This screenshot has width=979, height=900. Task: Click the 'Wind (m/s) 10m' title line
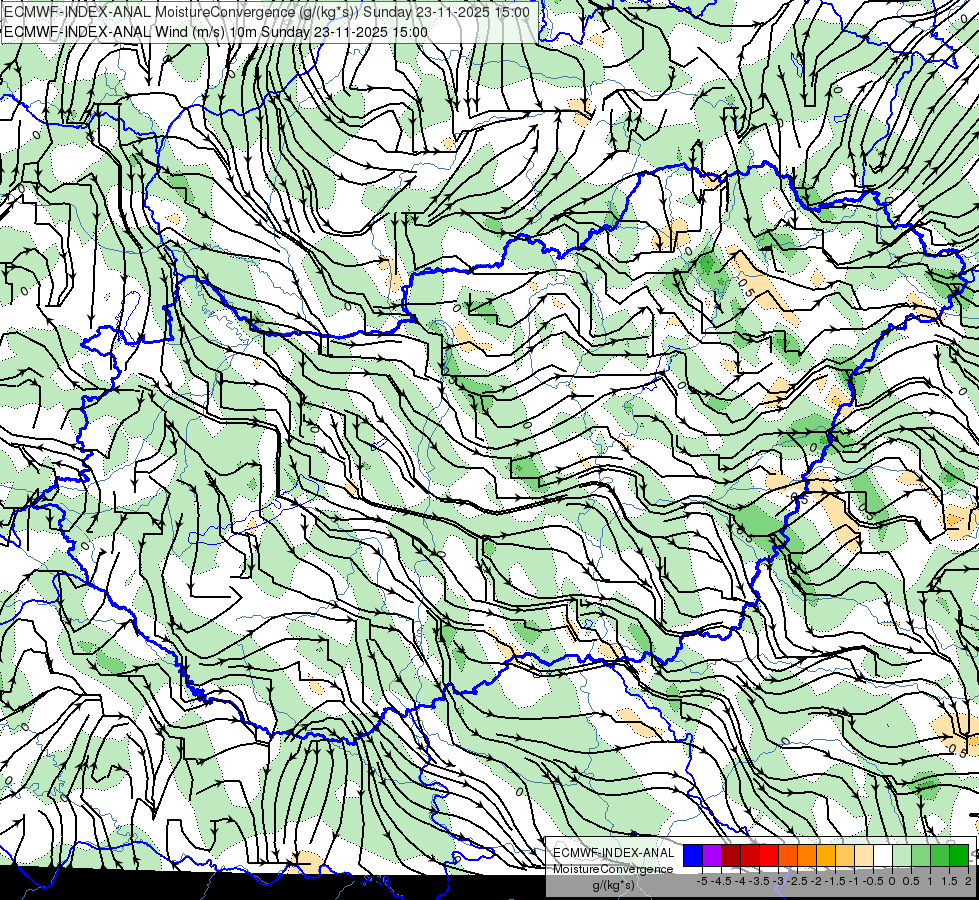point(216,32)
